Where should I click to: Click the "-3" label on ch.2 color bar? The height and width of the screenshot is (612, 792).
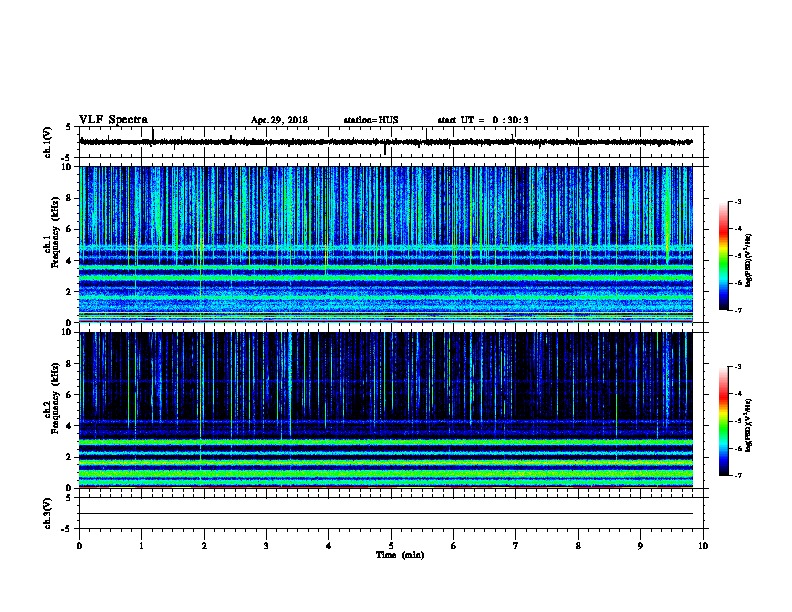[737, 367]
